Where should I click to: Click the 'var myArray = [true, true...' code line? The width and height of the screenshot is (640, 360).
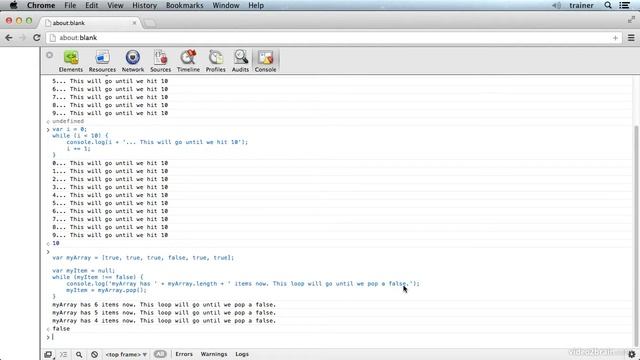pyautogui.click(x=143, y=258)
